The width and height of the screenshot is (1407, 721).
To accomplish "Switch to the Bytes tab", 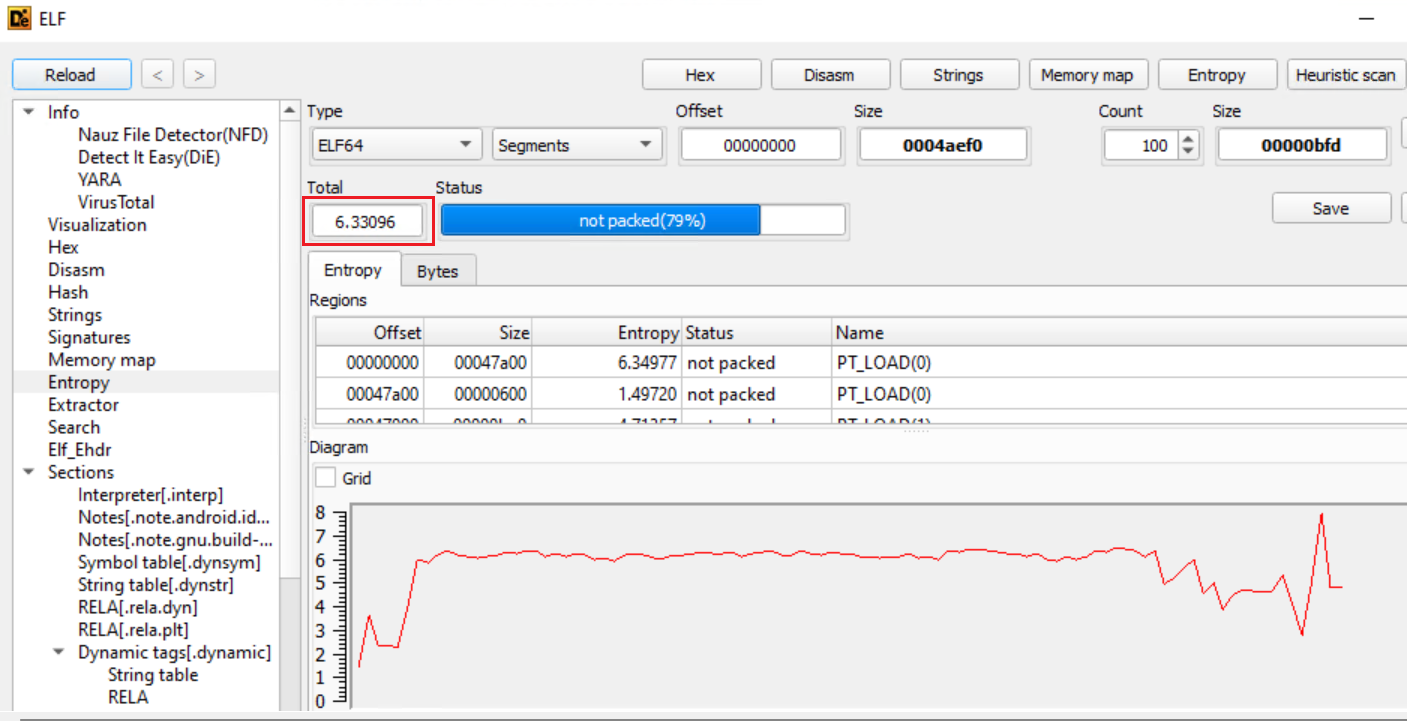I will [437, 271].
